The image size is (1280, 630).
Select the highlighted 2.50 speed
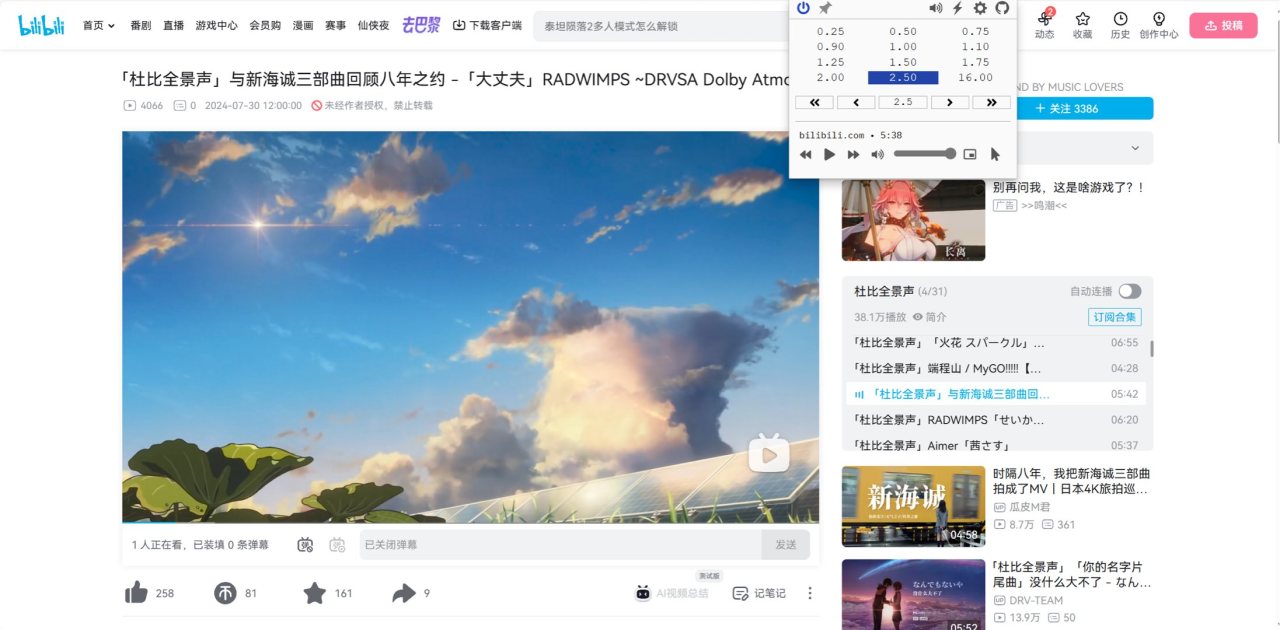(x=903, y=77)
